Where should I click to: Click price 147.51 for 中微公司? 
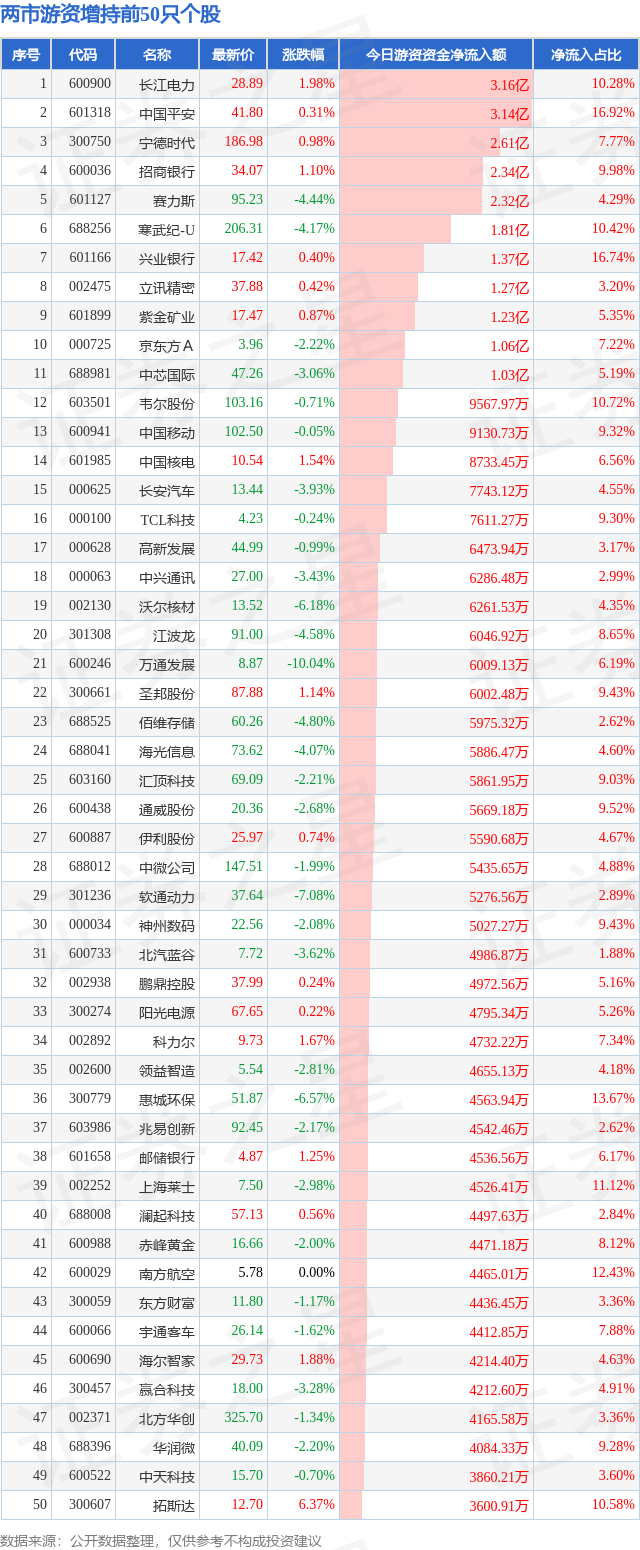coord(244,867)
